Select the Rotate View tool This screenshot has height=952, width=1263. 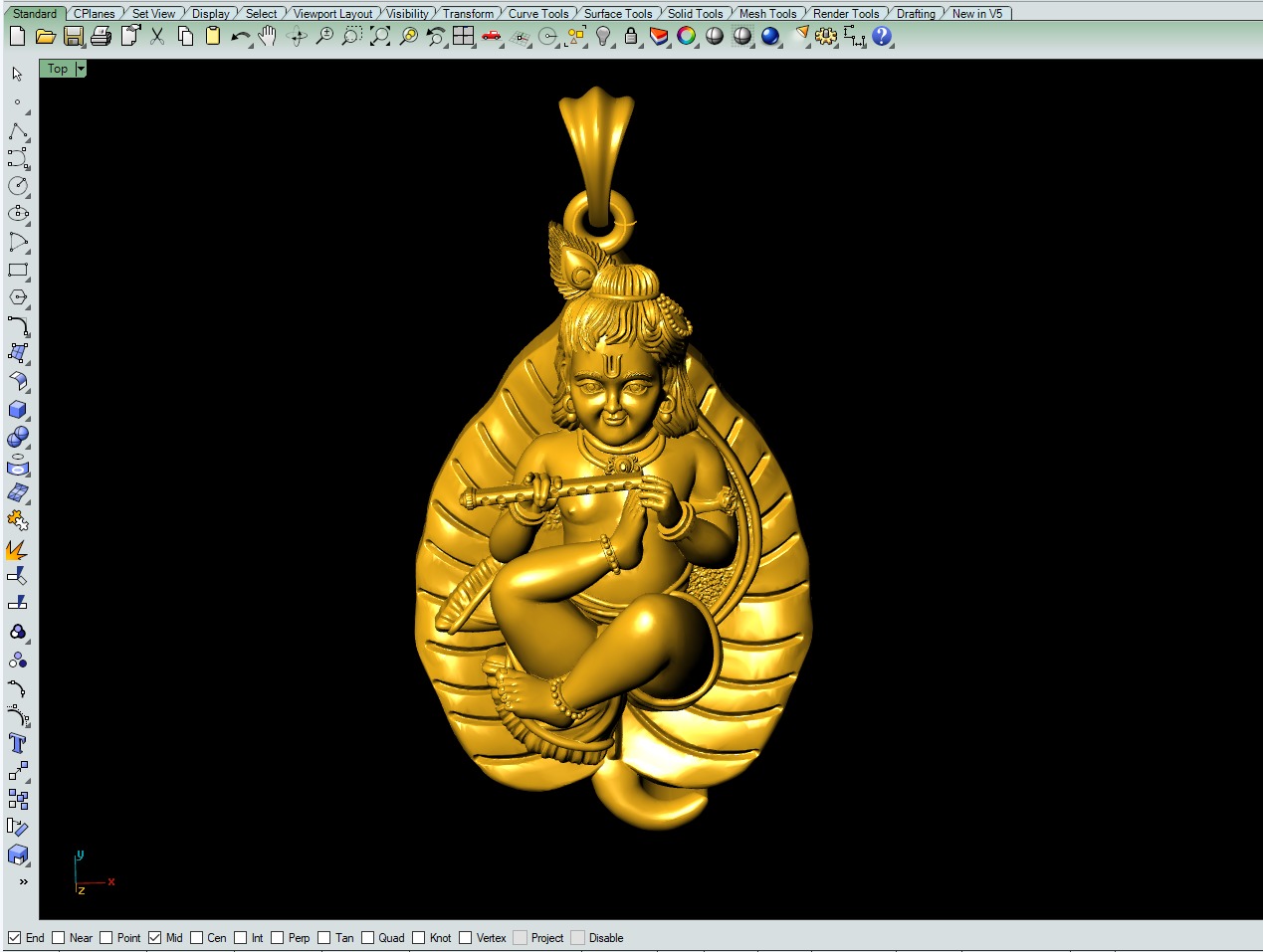297,37
